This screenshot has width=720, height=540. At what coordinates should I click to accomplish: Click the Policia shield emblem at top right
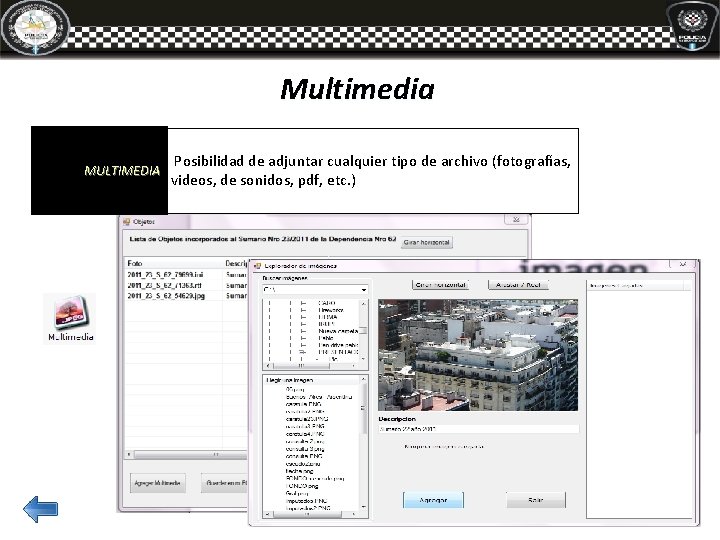tap(692, 25)
